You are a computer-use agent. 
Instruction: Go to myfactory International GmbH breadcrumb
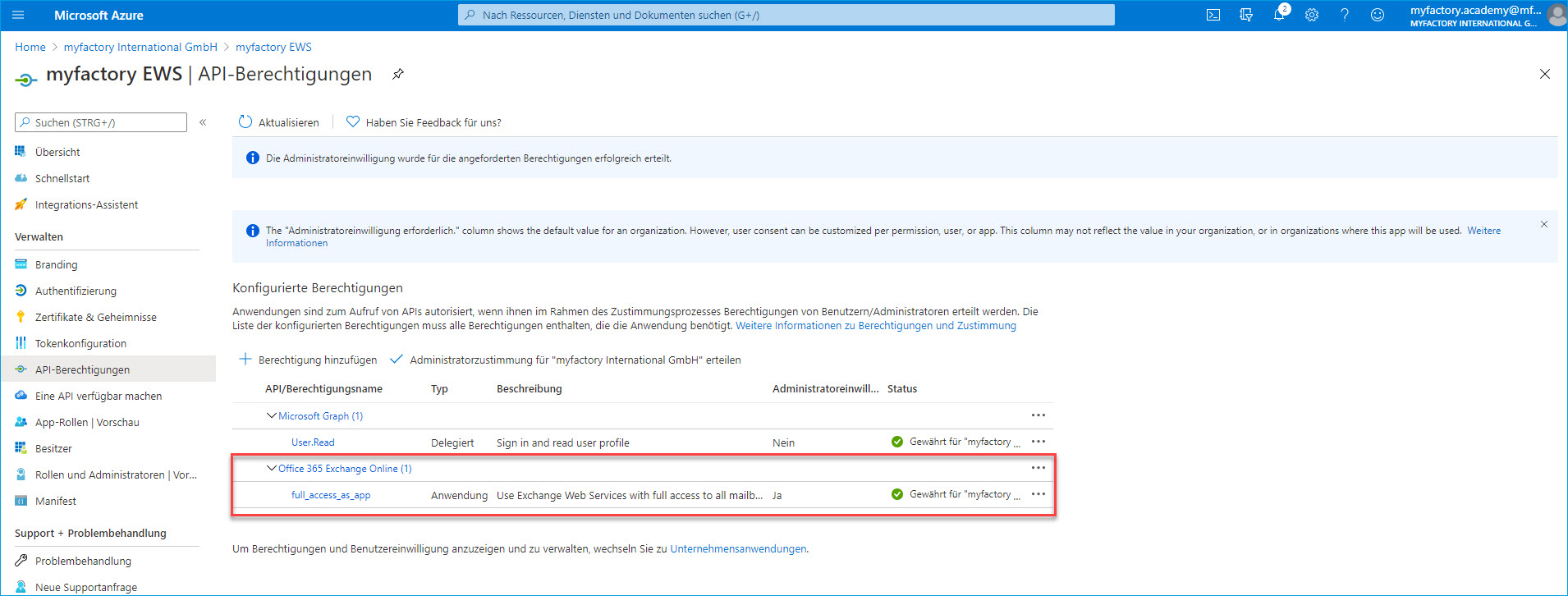[140, 47]
